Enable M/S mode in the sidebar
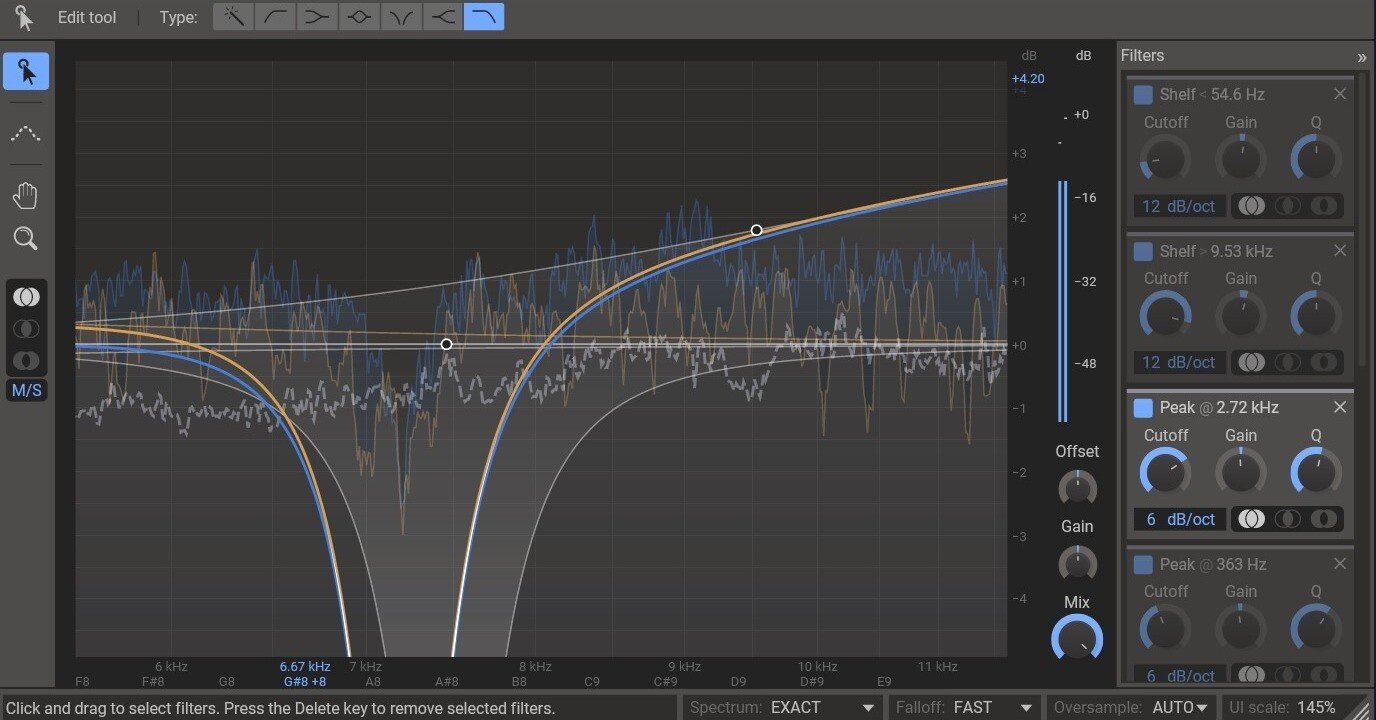Image resolution: width=1376 pixels, height=720 pixels. 26,390
